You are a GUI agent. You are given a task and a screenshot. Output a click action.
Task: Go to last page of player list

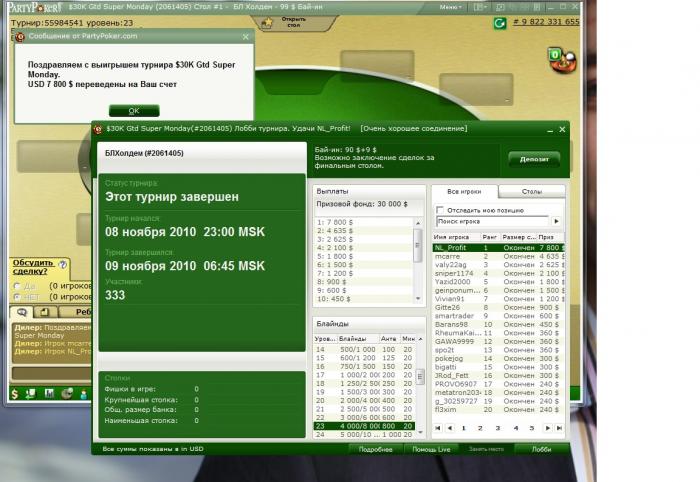559,428
